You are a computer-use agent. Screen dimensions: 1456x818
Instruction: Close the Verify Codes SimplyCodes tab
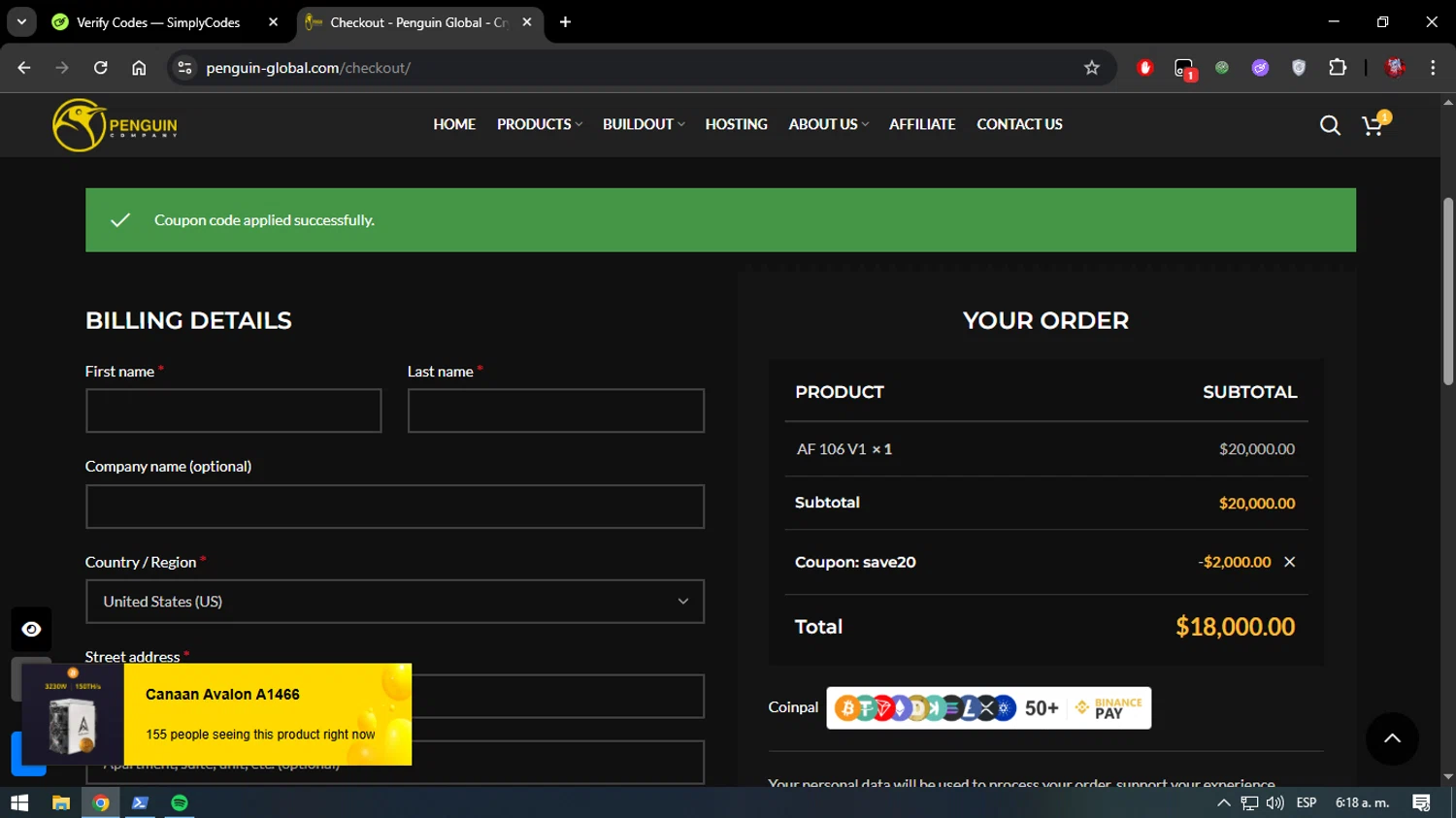(273, 21)
